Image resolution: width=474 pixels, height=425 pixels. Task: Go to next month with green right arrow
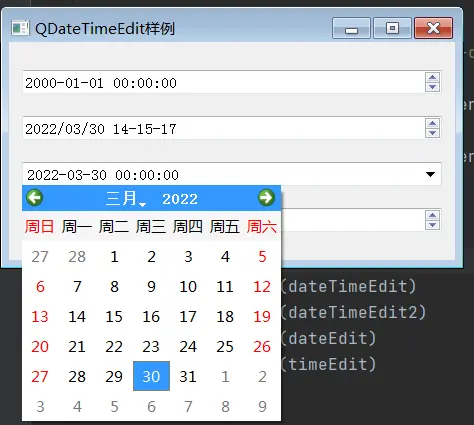(266, 198)
